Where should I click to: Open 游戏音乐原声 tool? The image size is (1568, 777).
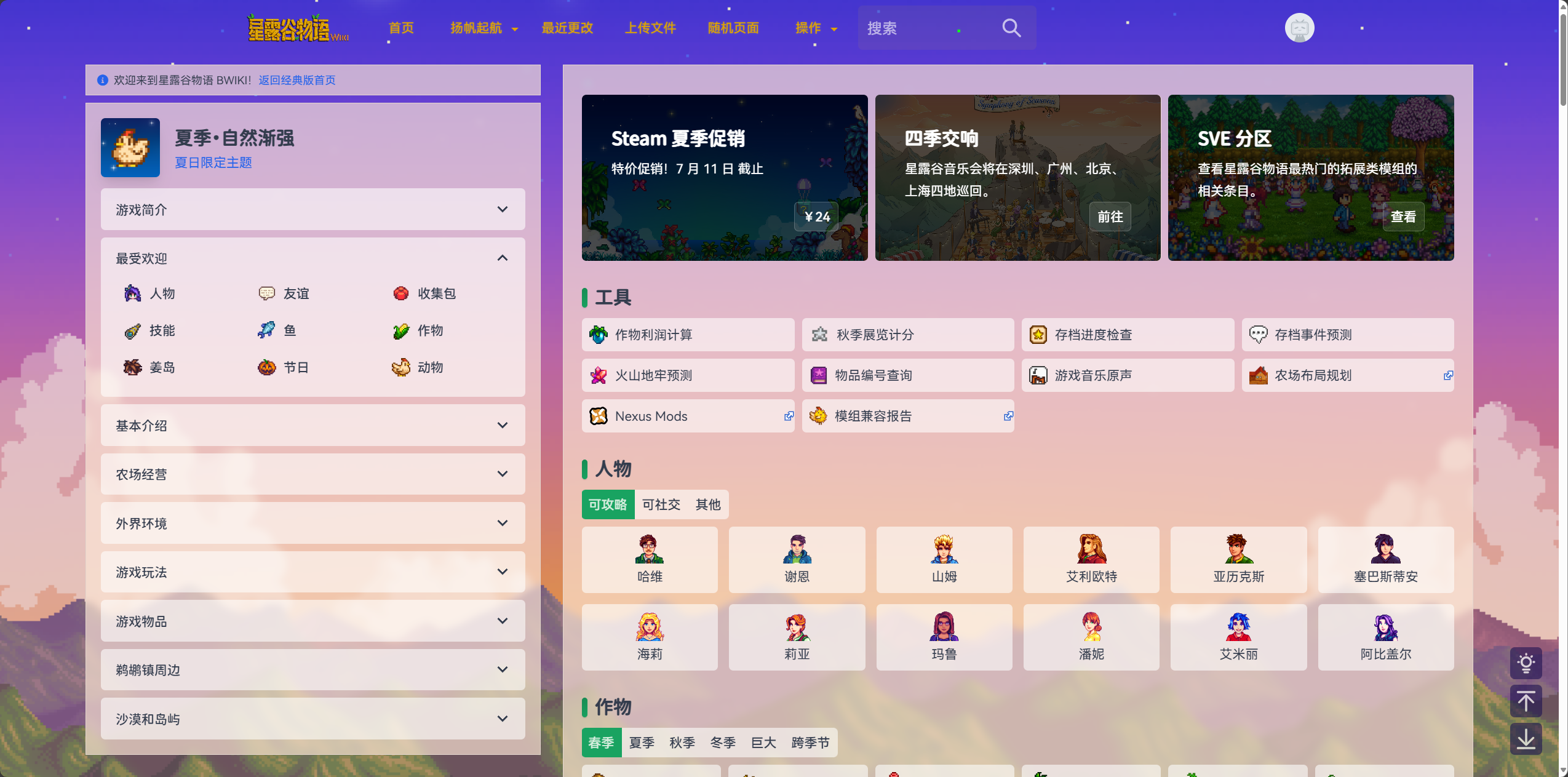[x=1128, y=375]
